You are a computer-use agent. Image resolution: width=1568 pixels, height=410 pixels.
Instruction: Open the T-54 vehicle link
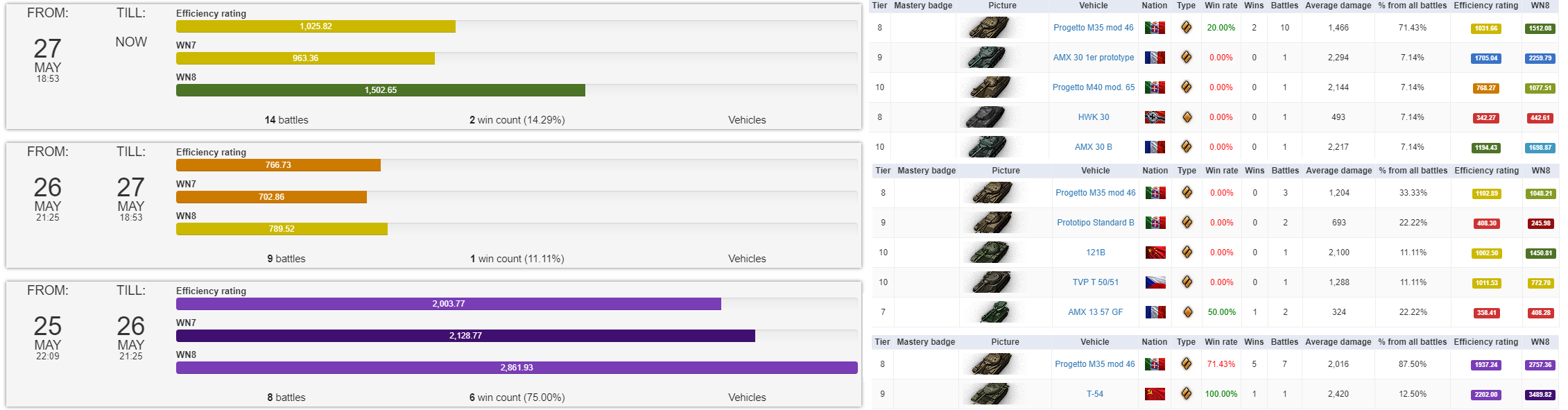tap(1095, 394)
